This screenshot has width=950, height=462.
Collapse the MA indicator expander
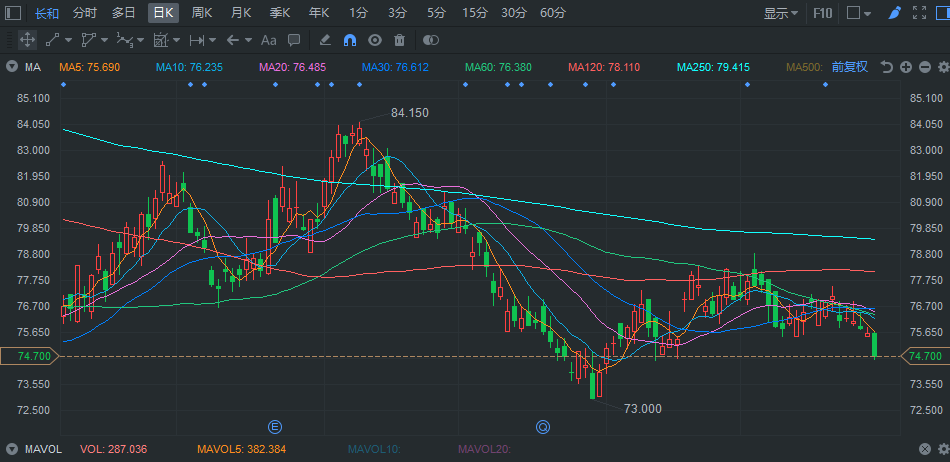12,67
